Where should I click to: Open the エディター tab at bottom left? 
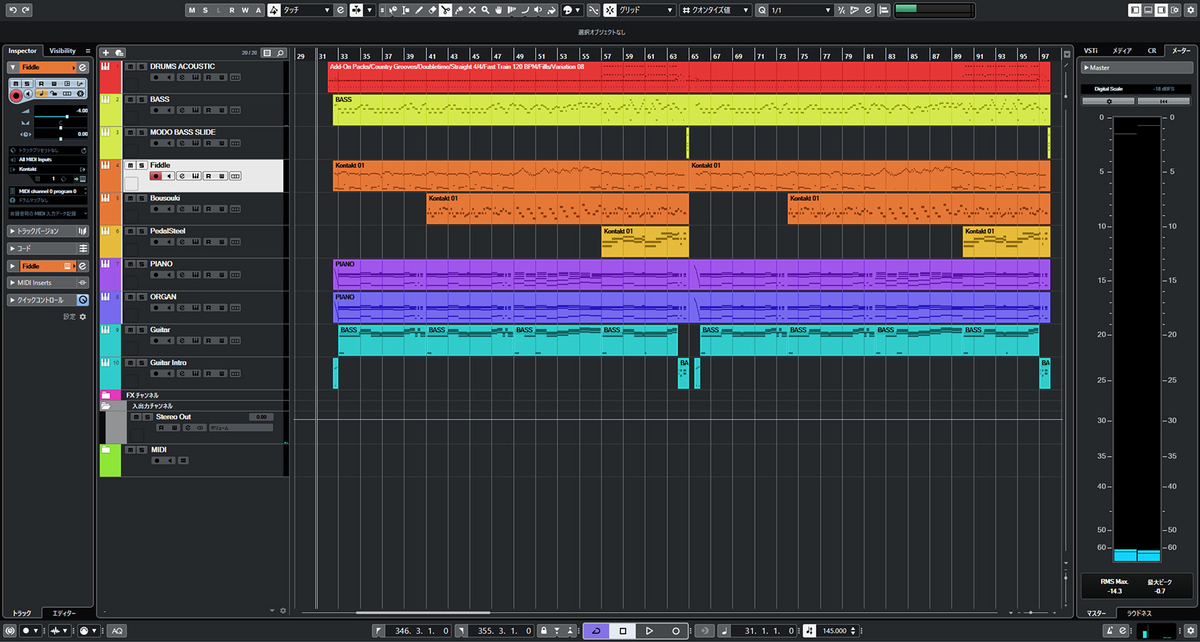[x=64, y=612]
